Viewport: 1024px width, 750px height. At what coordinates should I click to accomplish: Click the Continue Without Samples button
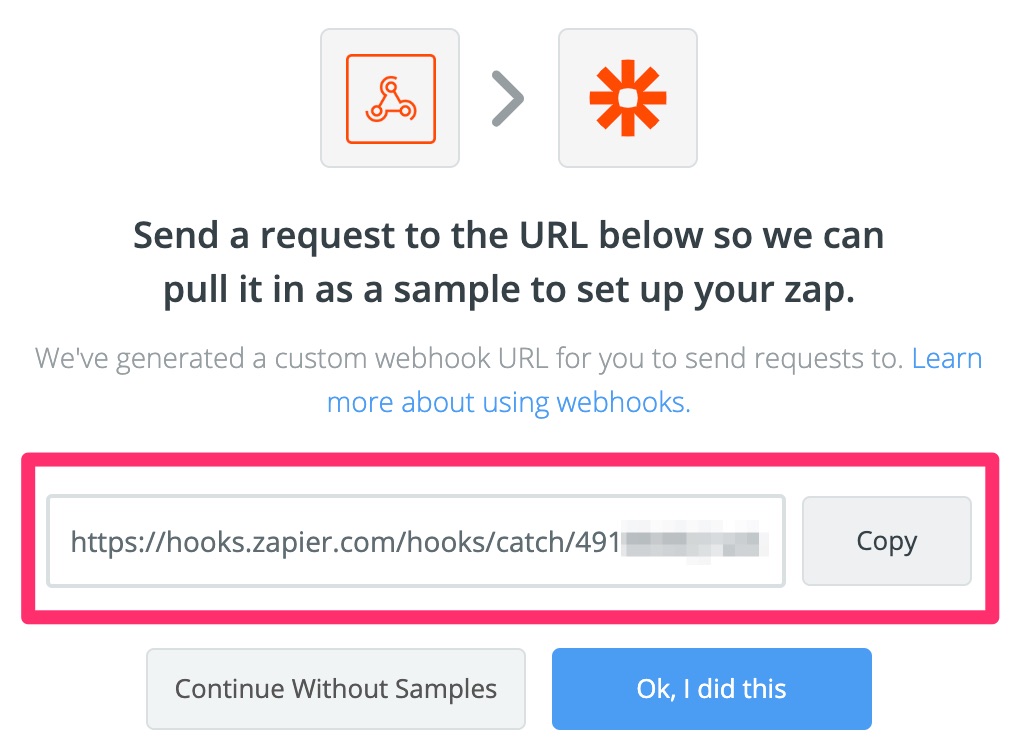(x=336, y=688)
